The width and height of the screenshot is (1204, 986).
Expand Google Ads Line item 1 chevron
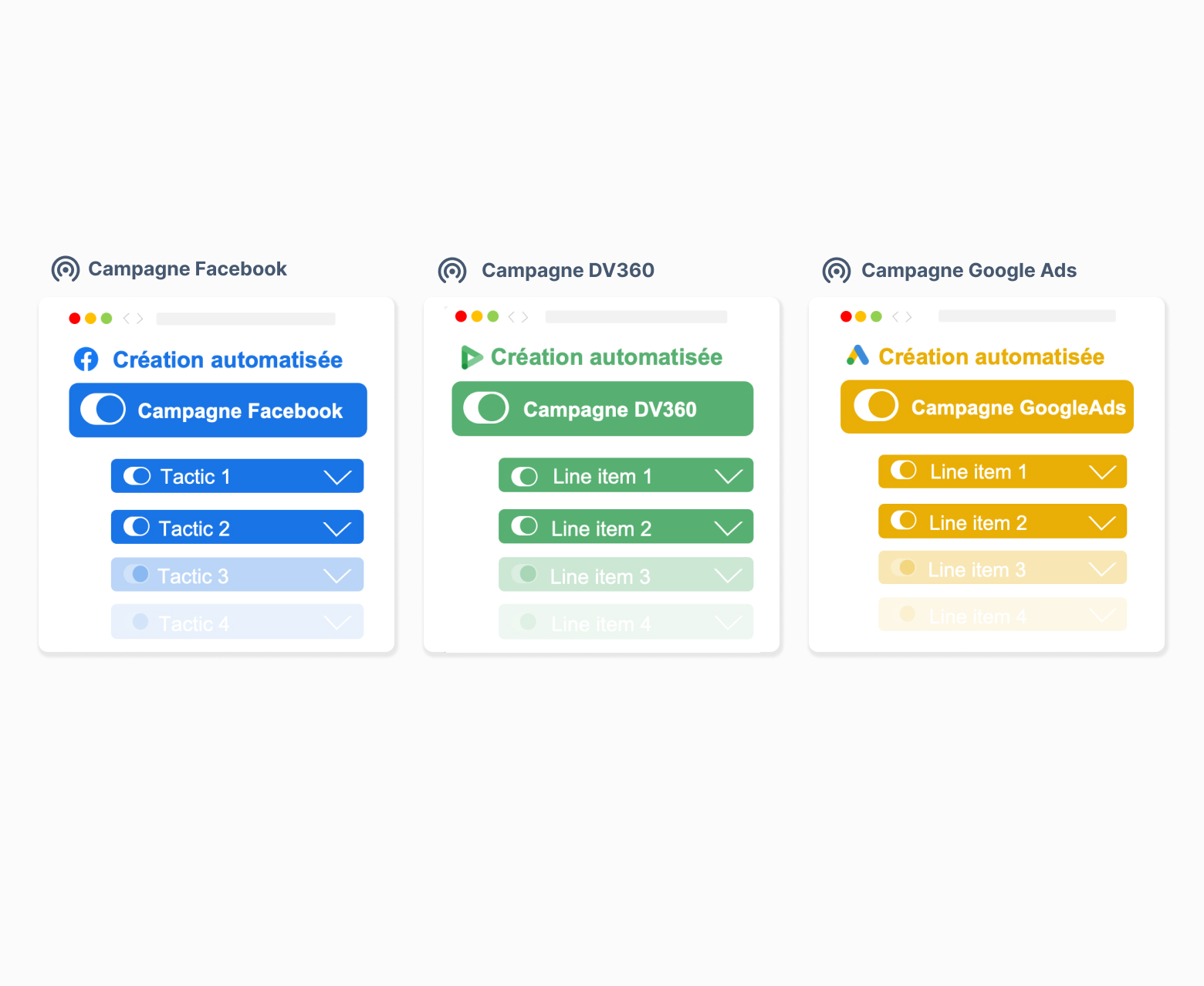click(x=1102, y=472)
